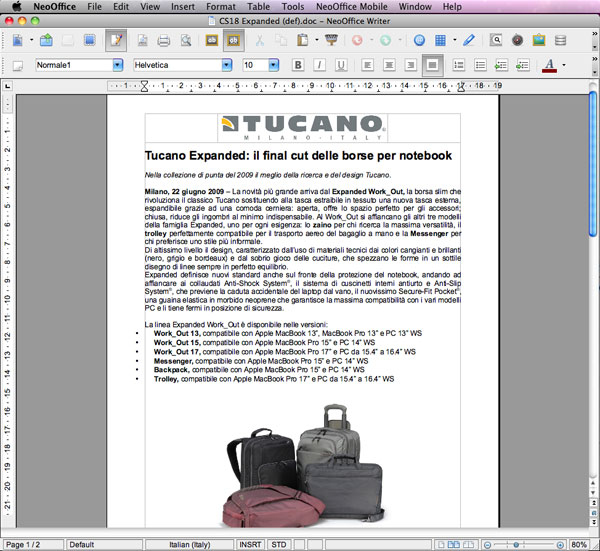Screen dimensions: 600x551
Task: Open the Table insert dropdown arrow
Action: click(455, 40)
